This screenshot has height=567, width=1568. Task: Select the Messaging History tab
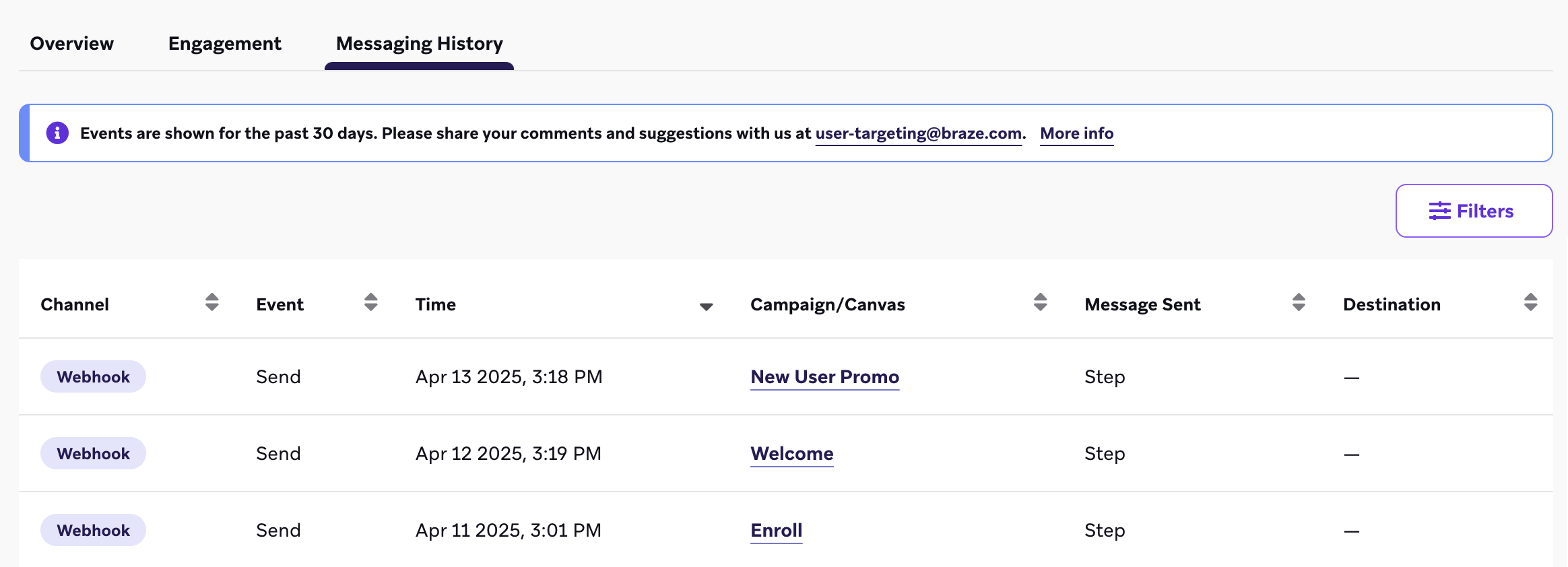(x=420, y=43)
